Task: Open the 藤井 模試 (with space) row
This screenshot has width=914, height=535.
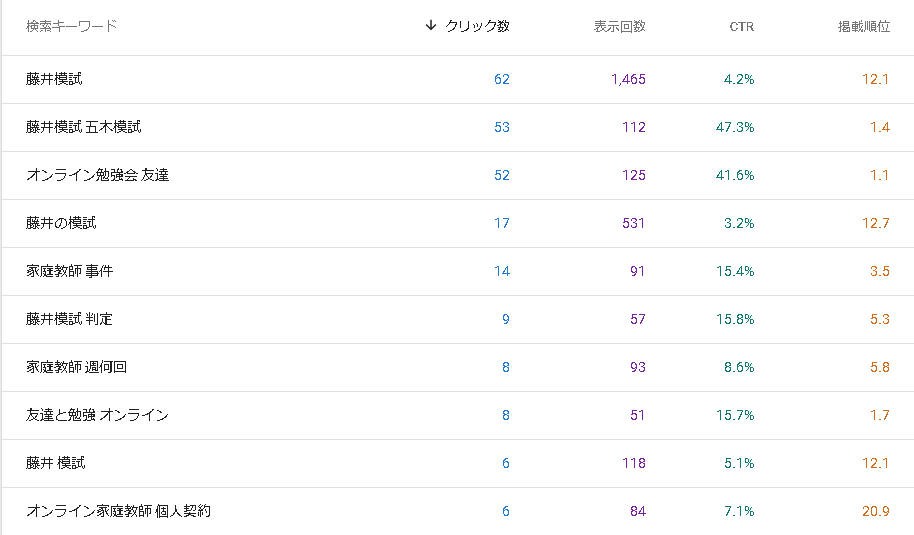Action: pos(458,463)
